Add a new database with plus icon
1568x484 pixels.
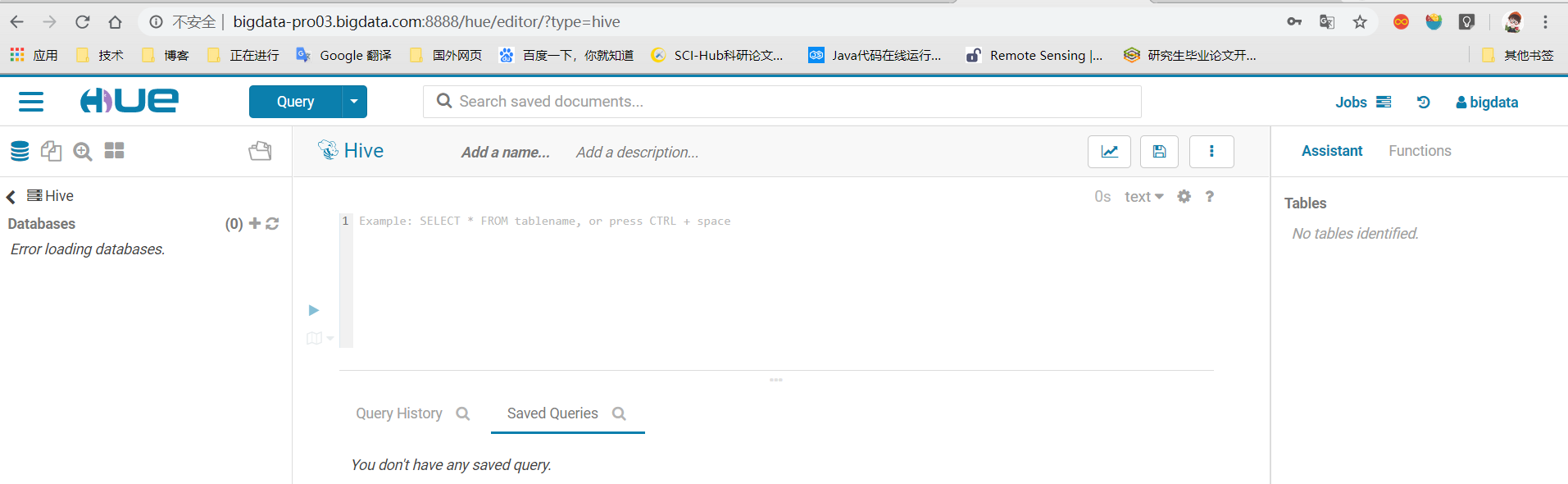pyautogui.click(x=255, y=223)
